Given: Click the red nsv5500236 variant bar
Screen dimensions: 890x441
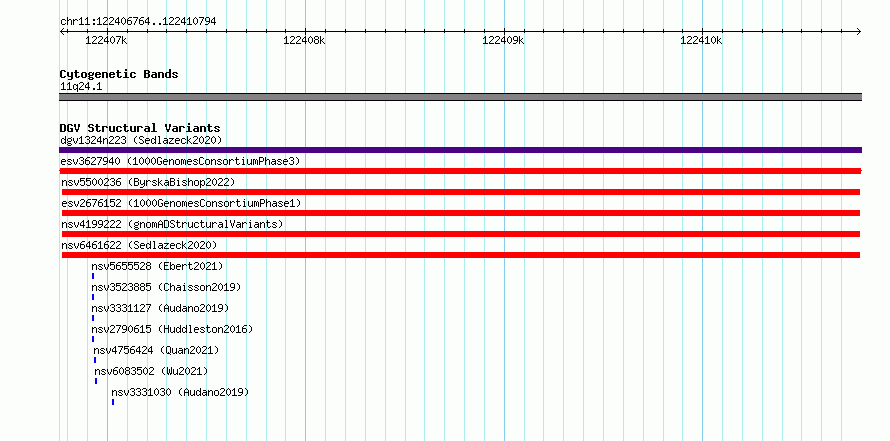Looking at the screenshot, I should pyautogui.click(x=461, y=192).
